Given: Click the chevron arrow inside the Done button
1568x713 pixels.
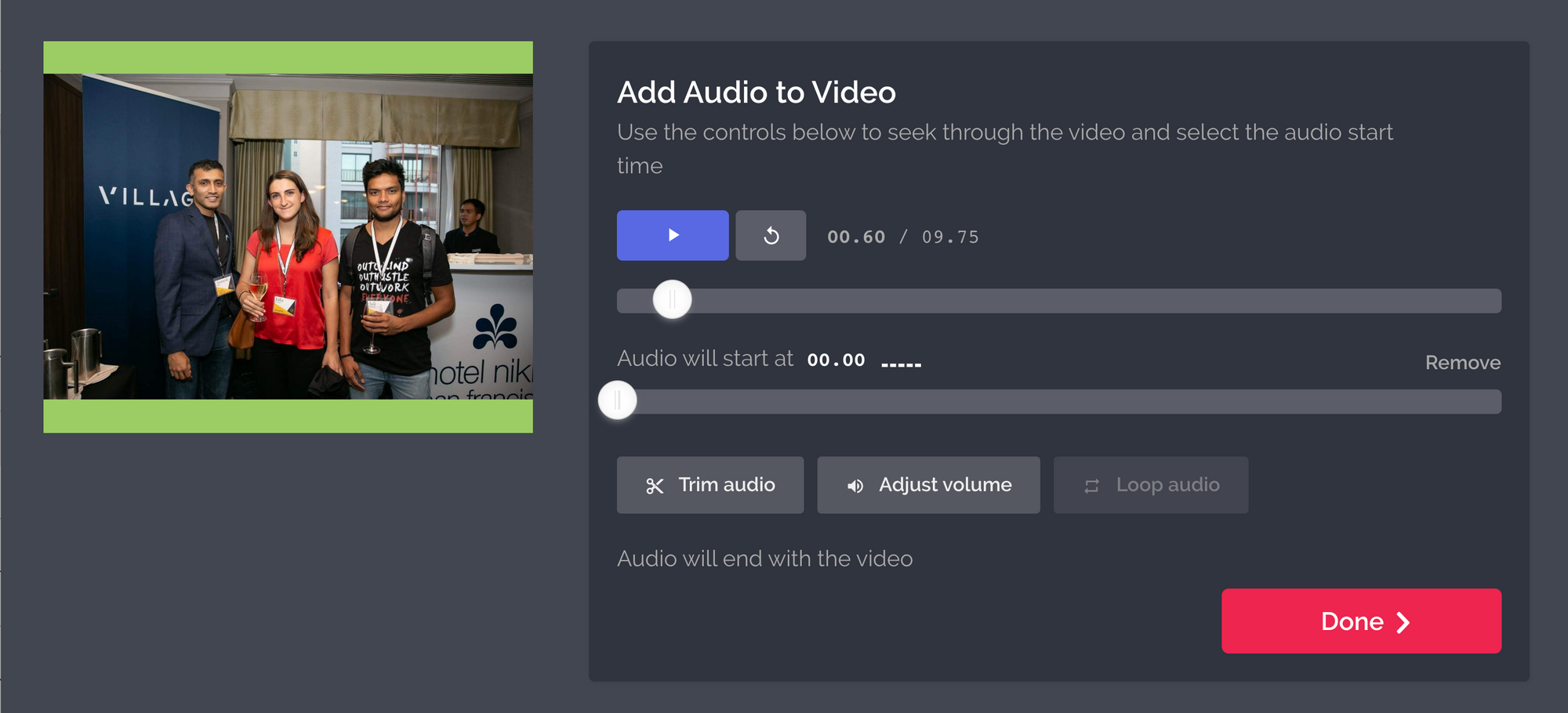Looking at the screenshot, I should pos(1403,622).
